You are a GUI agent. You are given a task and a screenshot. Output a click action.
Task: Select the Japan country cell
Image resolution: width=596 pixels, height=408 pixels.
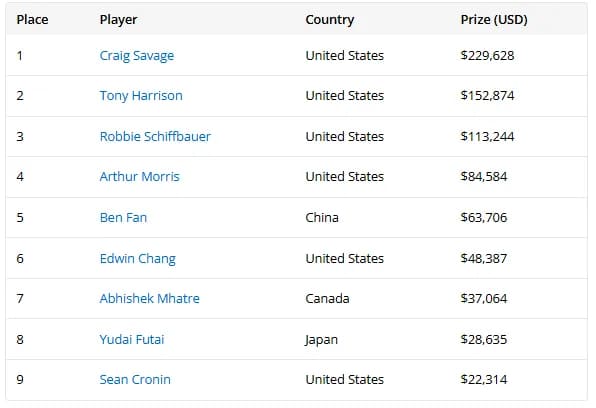pyautogui.click(x=321, y=340)
